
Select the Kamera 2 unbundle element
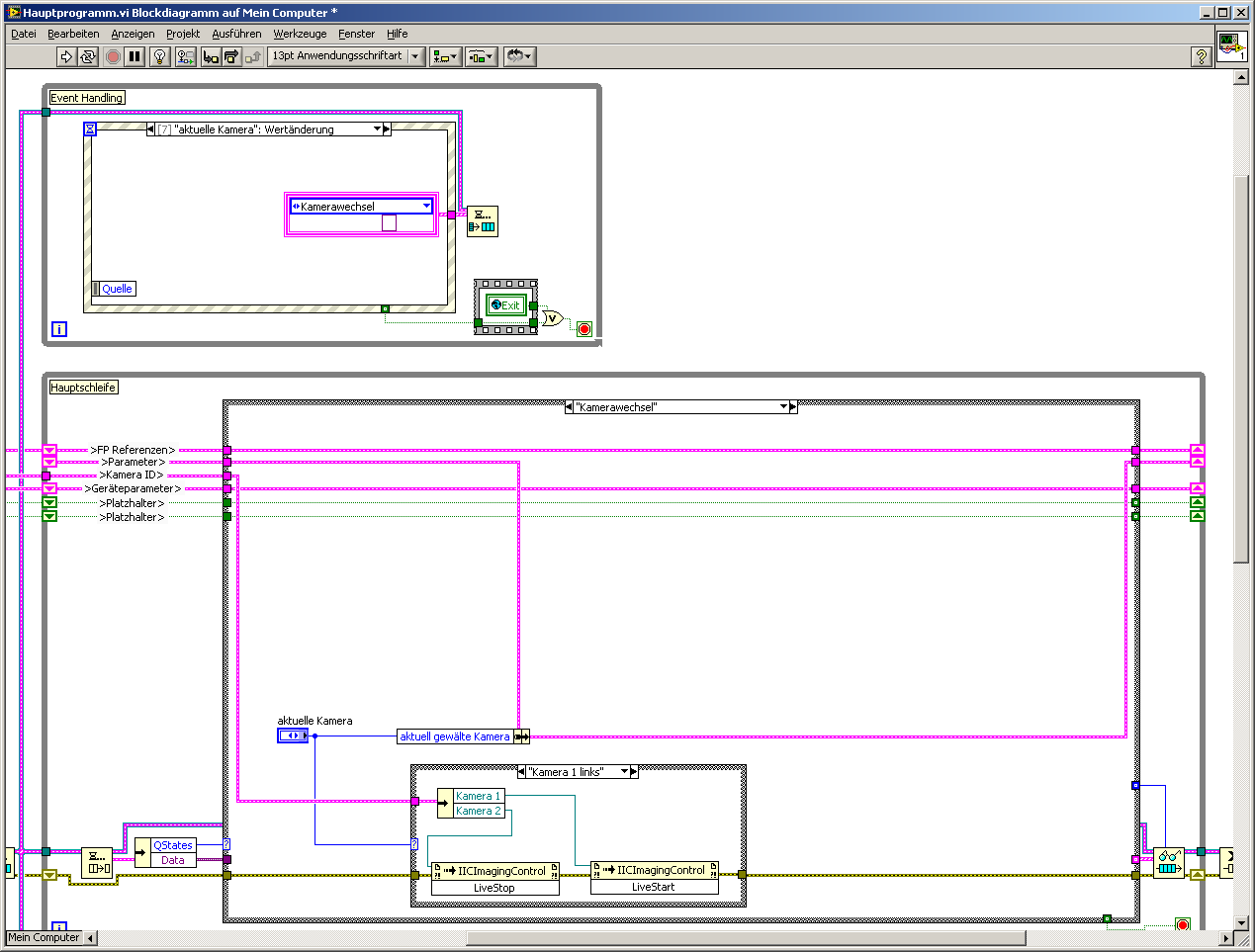click(479, 811)
